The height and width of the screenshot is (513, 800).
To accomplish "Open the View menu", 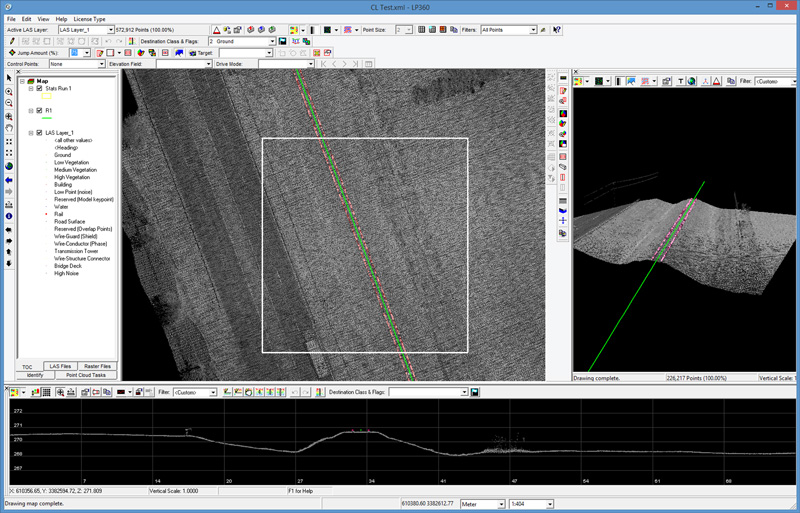I will [43, 19].
